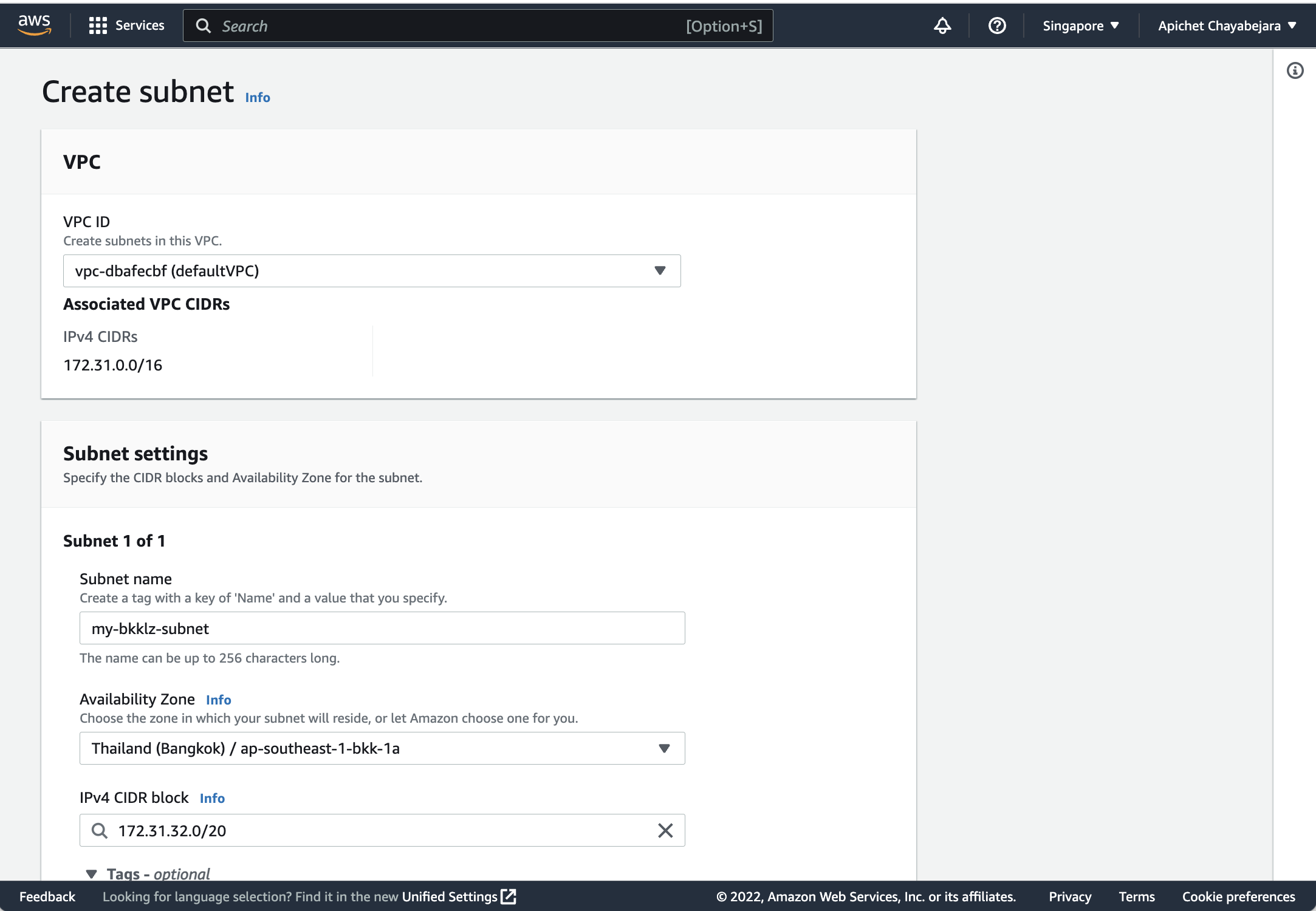The width and height of the screenshot is (1316, 911).
Task: Open the Services grid menu icon
Action: tap(97, 26)
